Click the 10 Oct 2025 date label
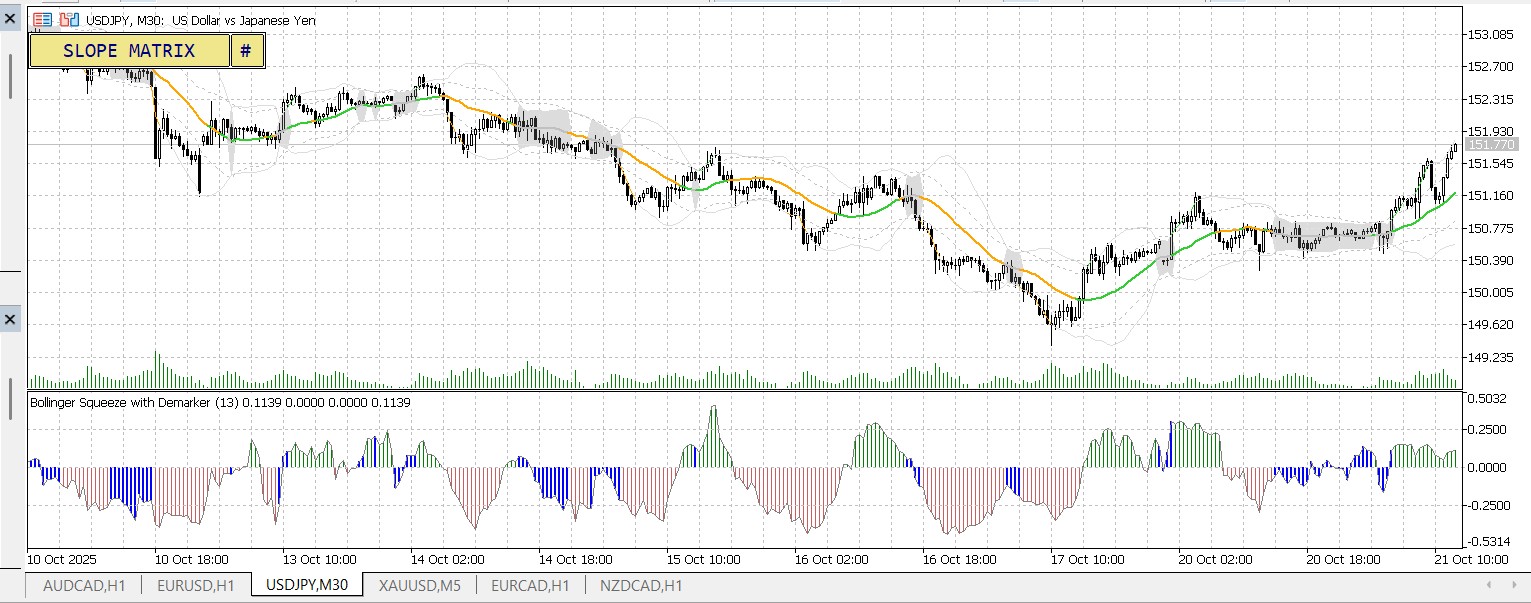Image resolution: width=1531 pixels, height=603 pixels. pyautogui.click(x=62, y=560)
